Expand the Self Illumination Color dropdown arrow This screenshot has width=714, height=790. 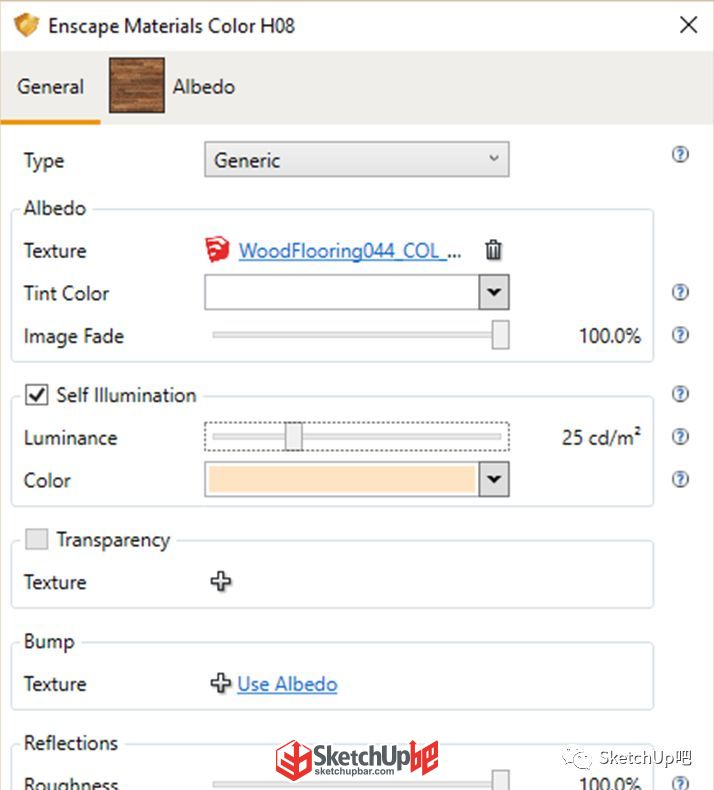click(x=494, y=479)
